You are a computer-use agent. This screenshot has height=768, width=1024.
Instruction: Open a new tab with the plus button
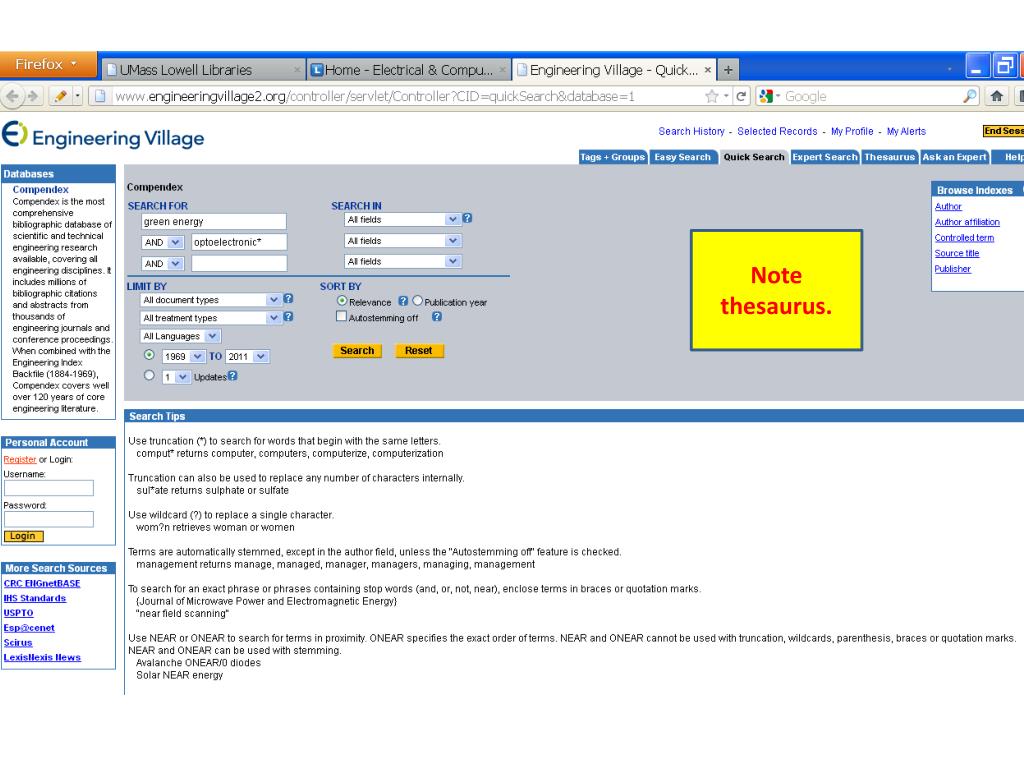pos(728,69)
